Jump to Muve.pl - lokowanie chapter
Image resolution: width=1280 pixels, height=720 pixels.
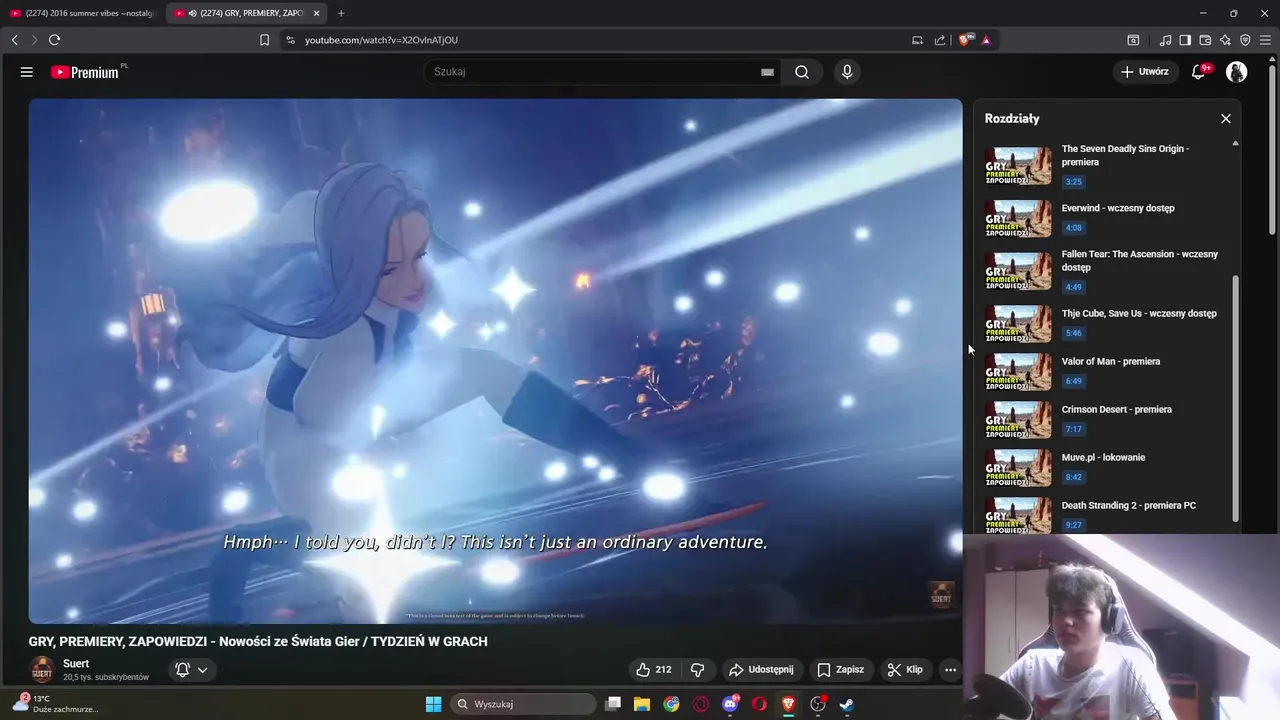click(x=1106, y=467)
